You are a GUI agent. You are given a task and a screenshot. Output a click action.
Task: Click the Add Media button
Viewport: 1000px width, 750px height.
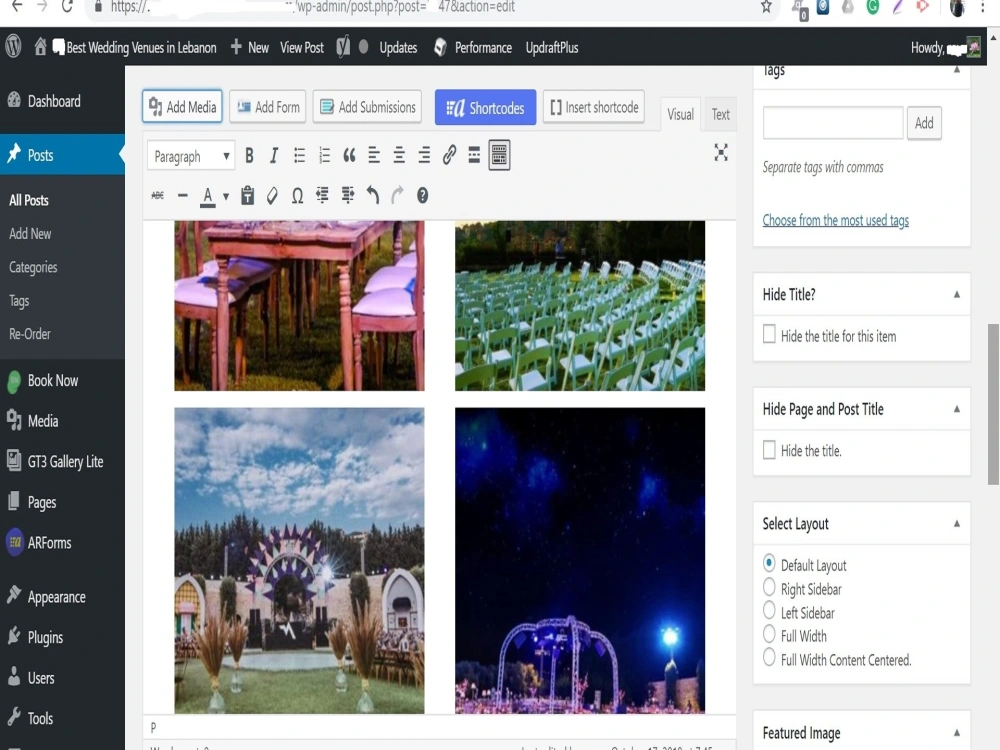(182, 107)
